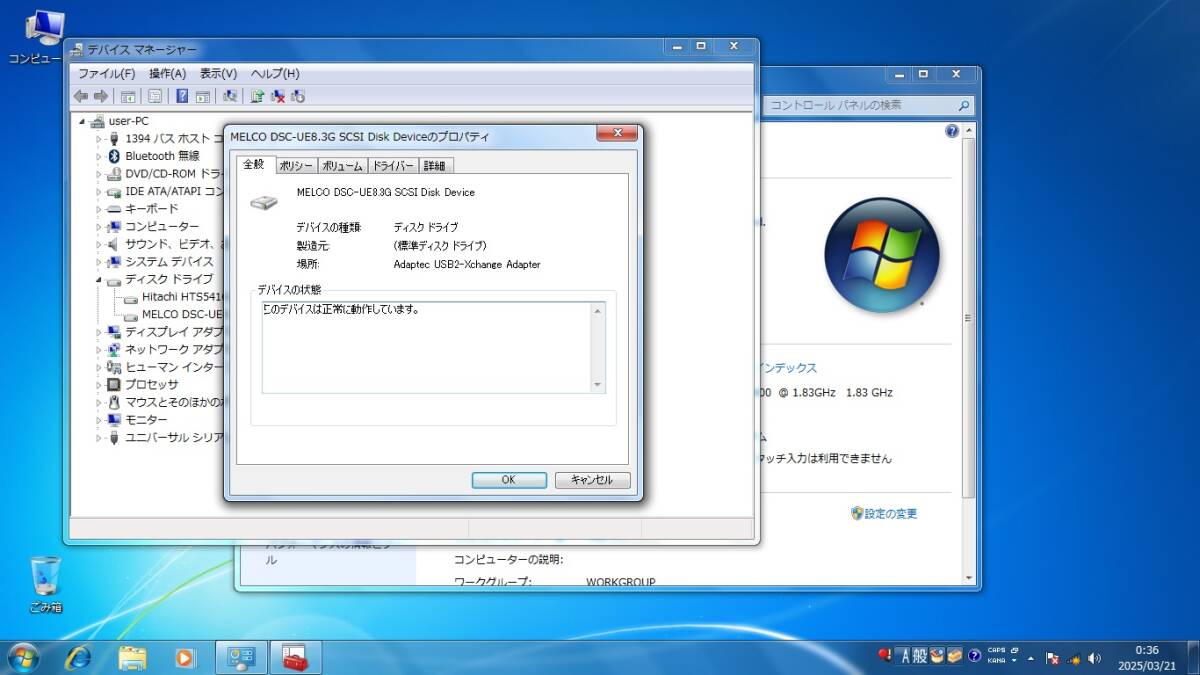Select the ごみ箱 desktop icon

tap(45, 585)
